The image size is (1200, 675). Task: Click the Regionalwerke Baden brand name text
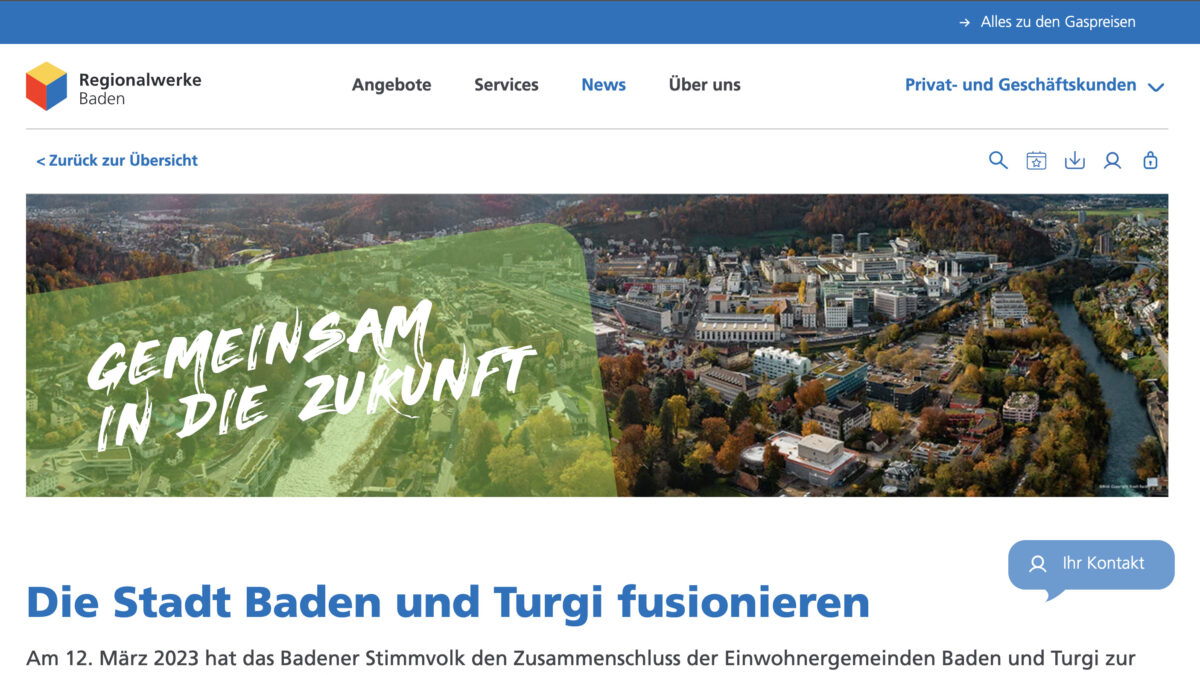point(140,88)
